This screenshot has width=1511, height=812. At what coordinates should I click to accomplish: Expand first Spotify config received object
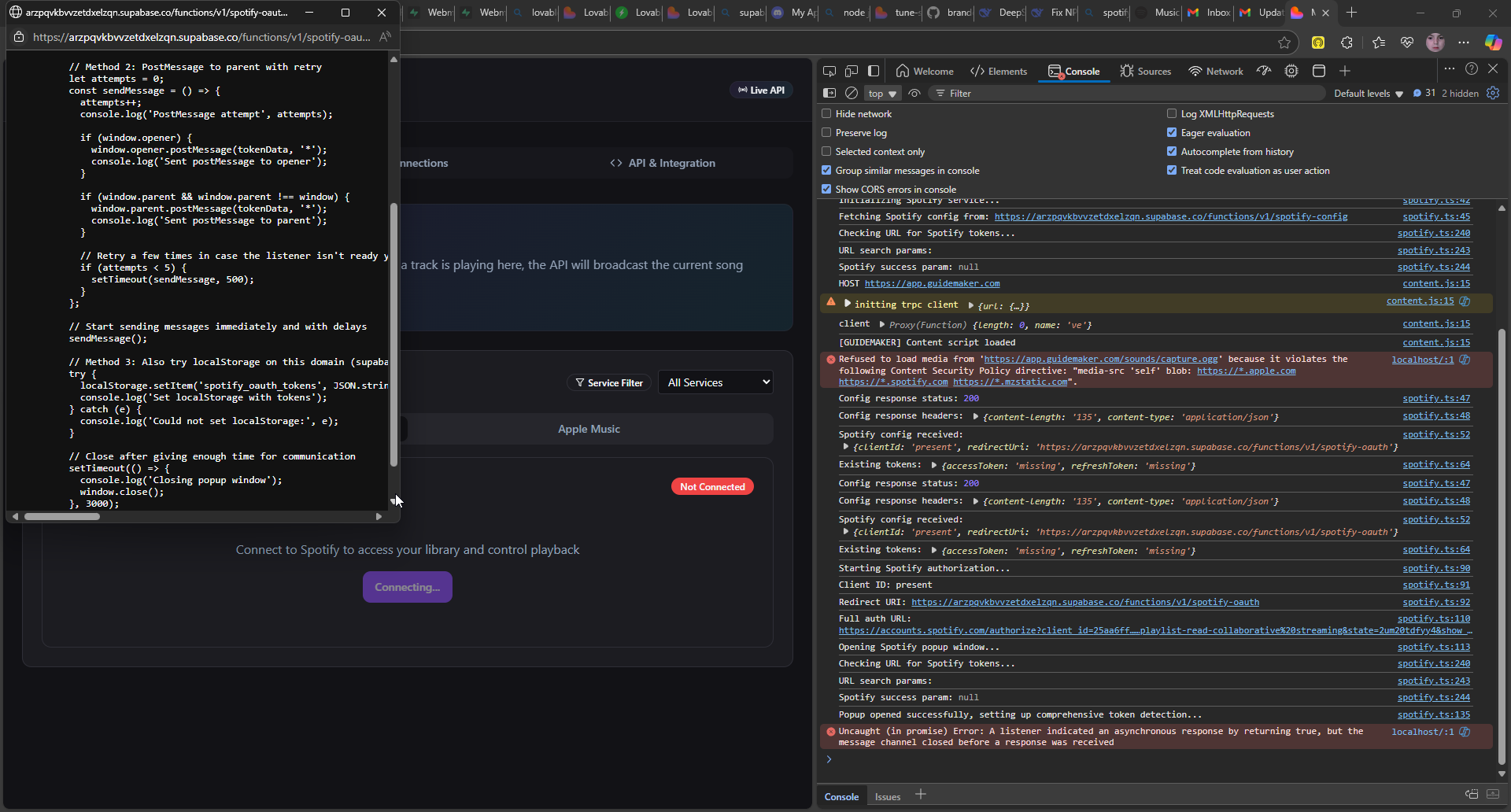coord(846,447)
